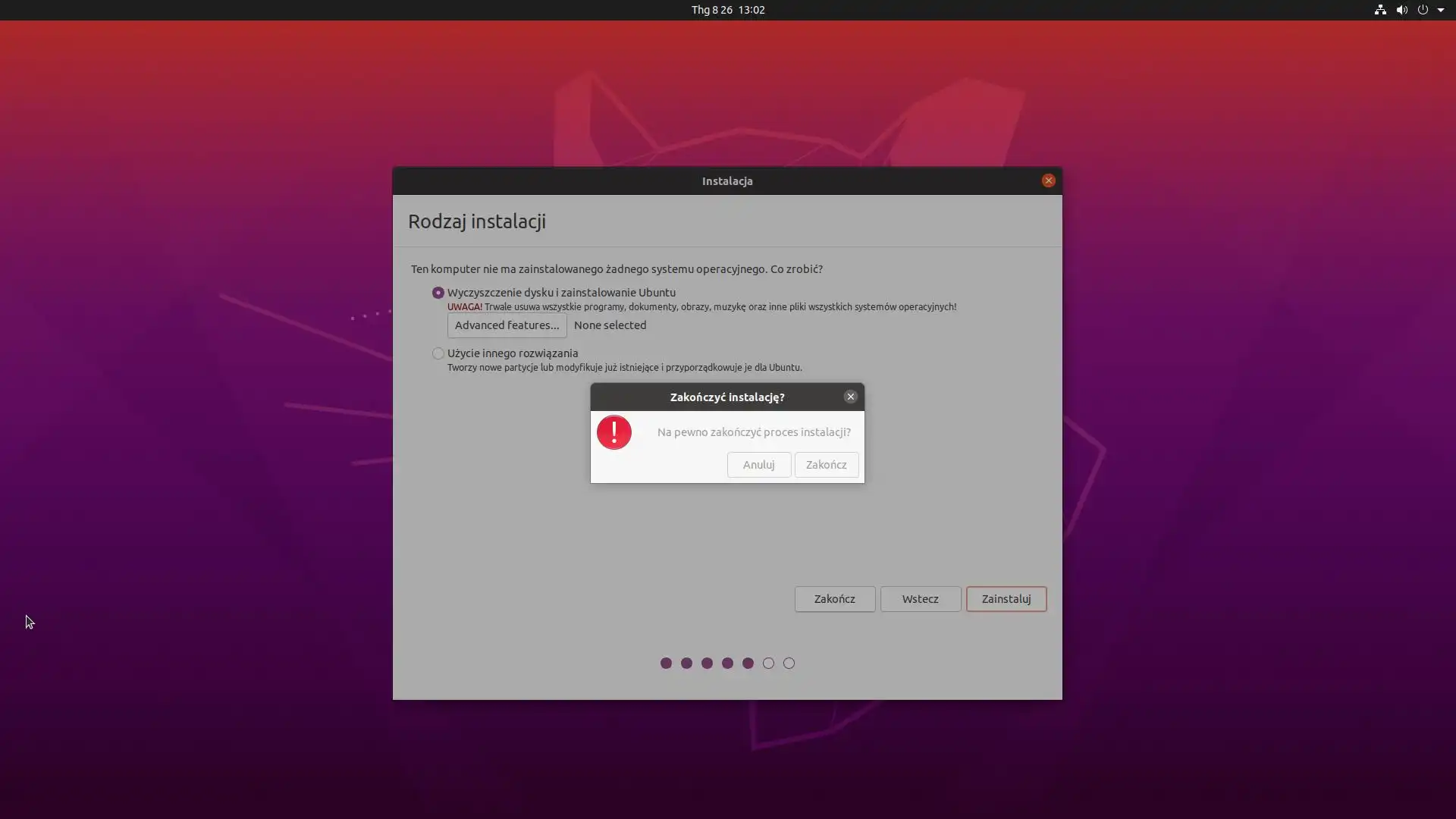Click the Zakończ button at the bottom of the installer
The width and height of the screenshot is (1456, 819).
point(834,599)
